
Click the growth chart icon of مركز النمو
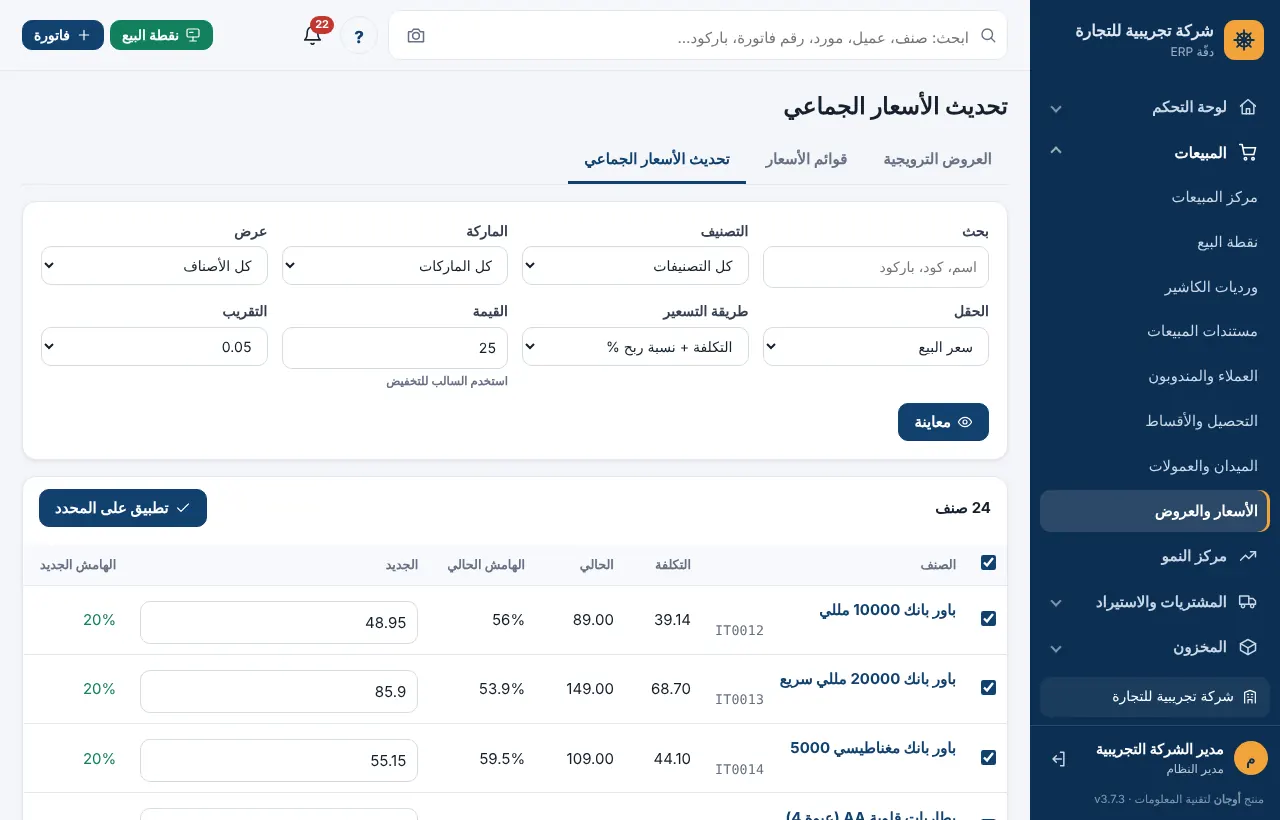pyautogui.click(x=1247, y=556)
